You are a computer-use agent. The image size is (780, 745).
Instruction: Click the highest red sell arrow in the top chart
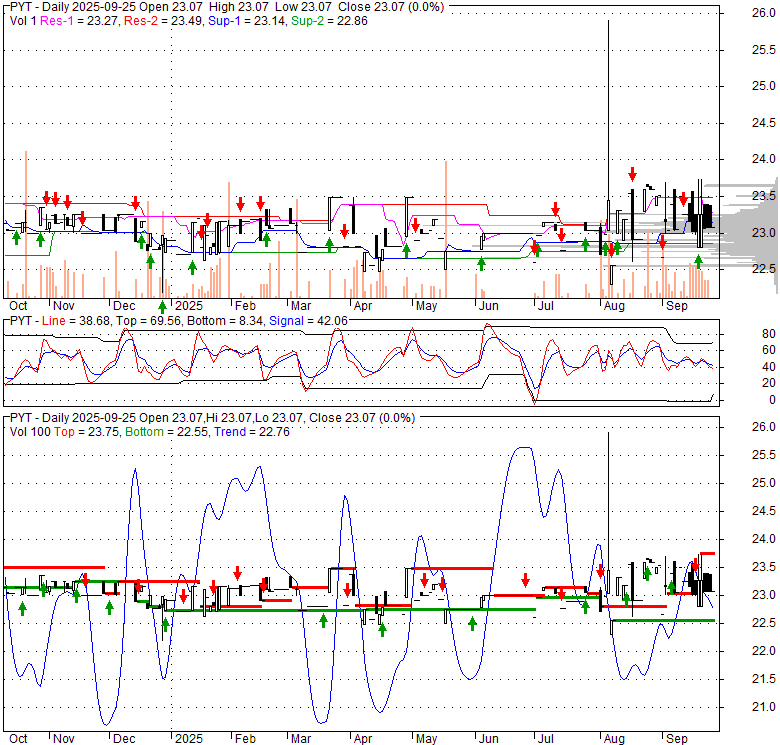pyautogui.click(x=632, y=174)
